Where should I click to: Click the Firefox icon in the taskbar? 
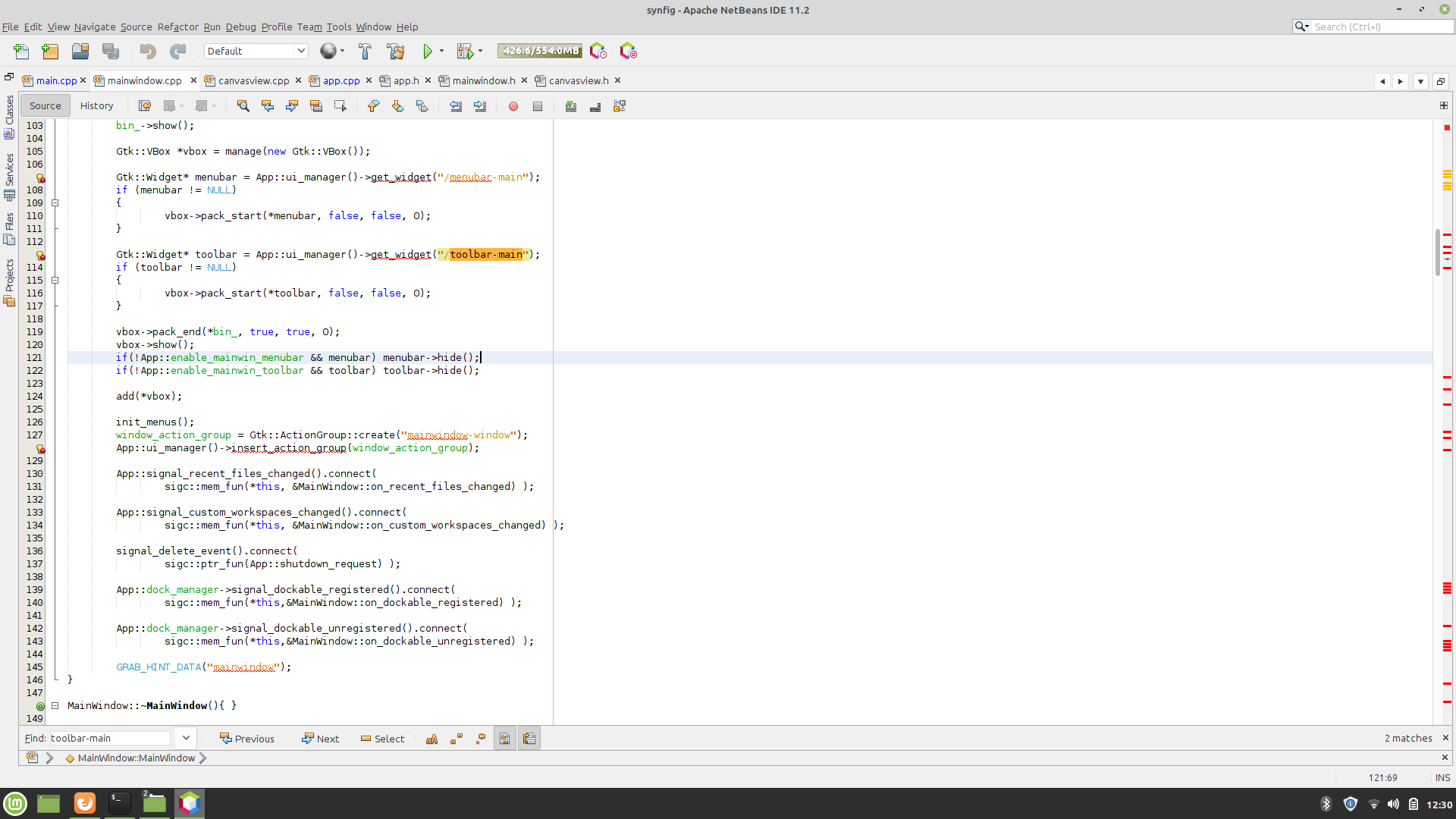[84, 803]
